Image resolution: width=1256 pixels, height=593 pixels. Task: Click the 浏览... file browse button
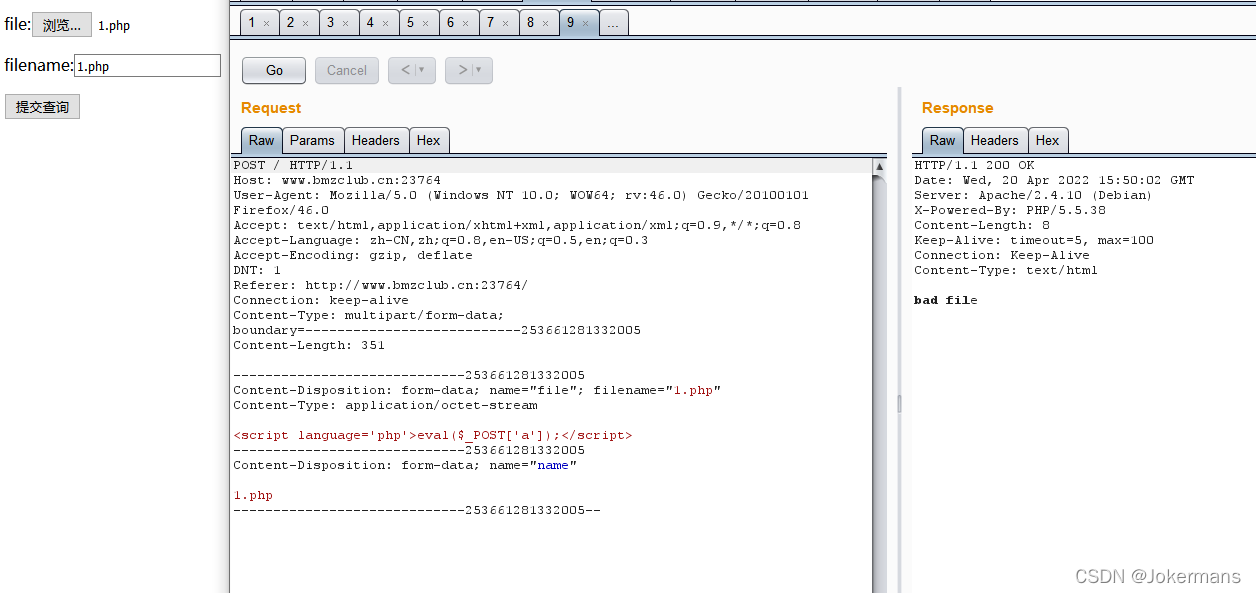tap(62, 25)
